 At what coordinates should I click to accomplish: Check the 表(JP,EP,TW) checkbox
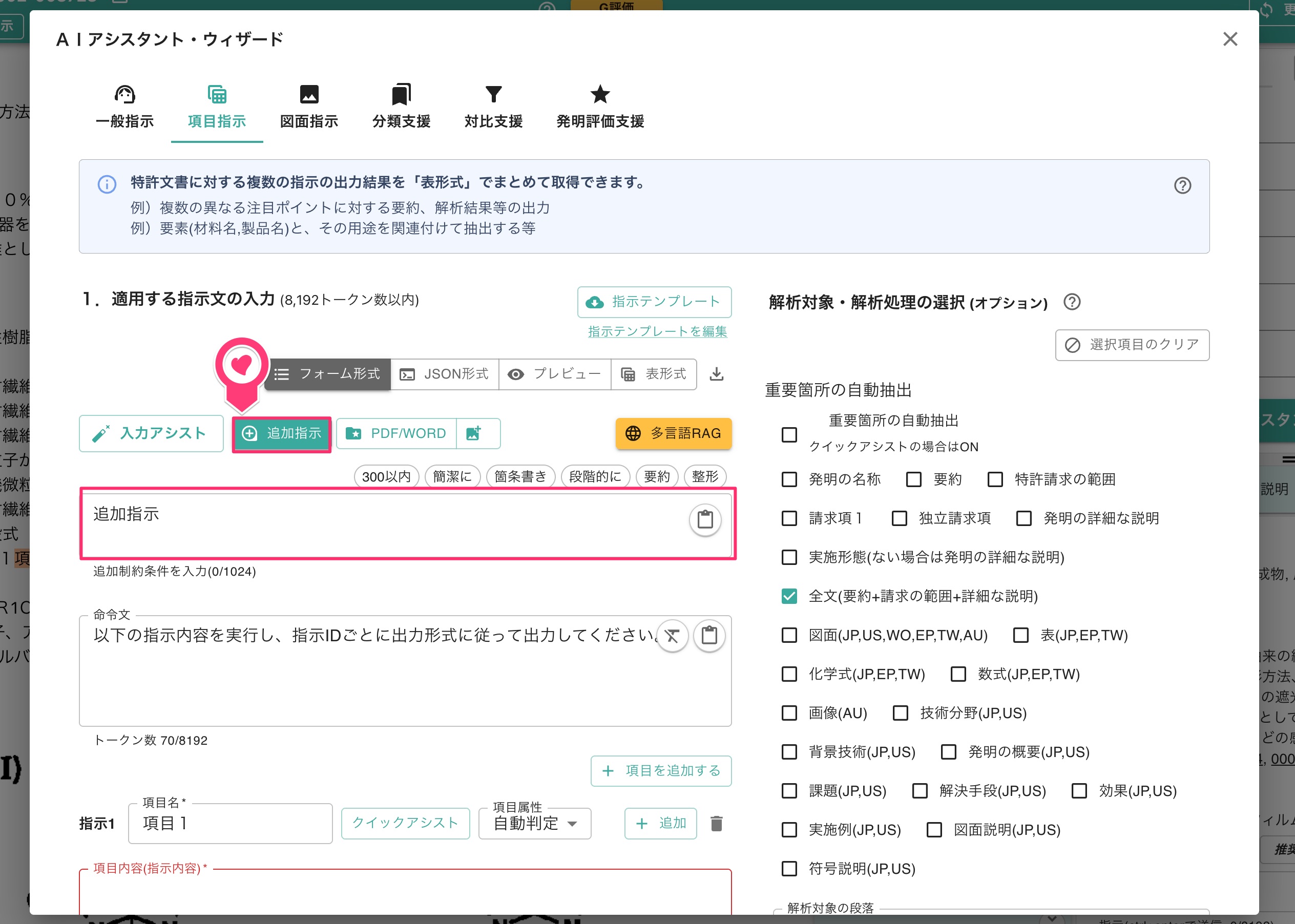point(1021,635)
